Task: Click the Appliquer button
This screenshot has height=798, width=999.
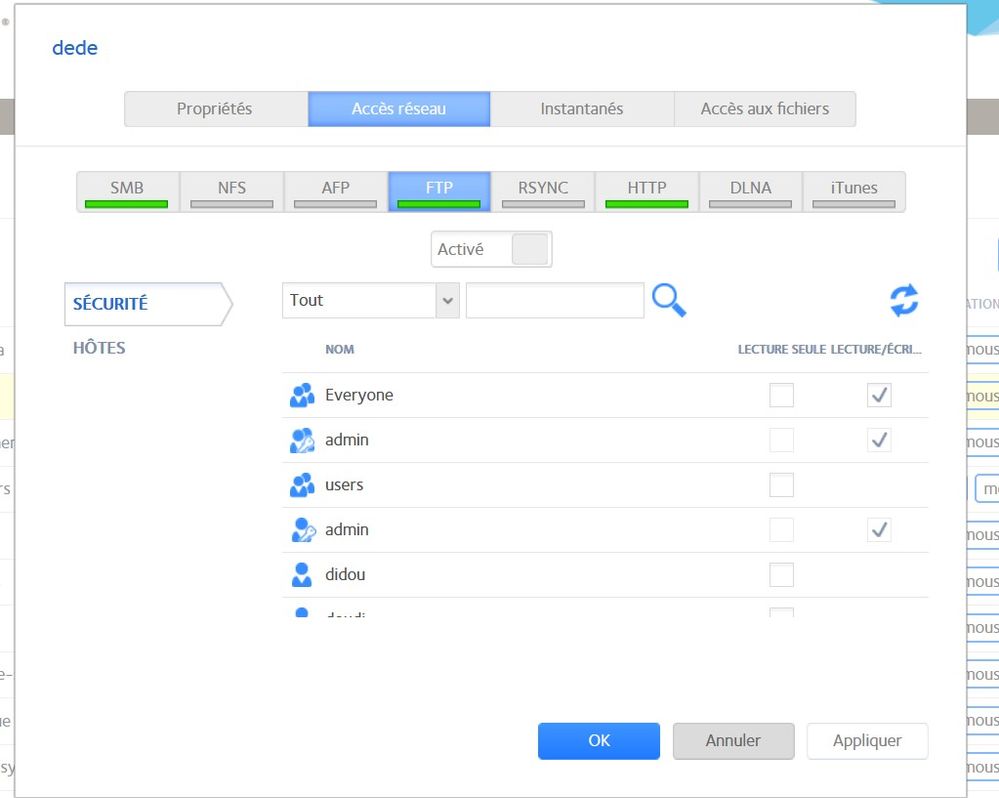Action: point(867,741)
